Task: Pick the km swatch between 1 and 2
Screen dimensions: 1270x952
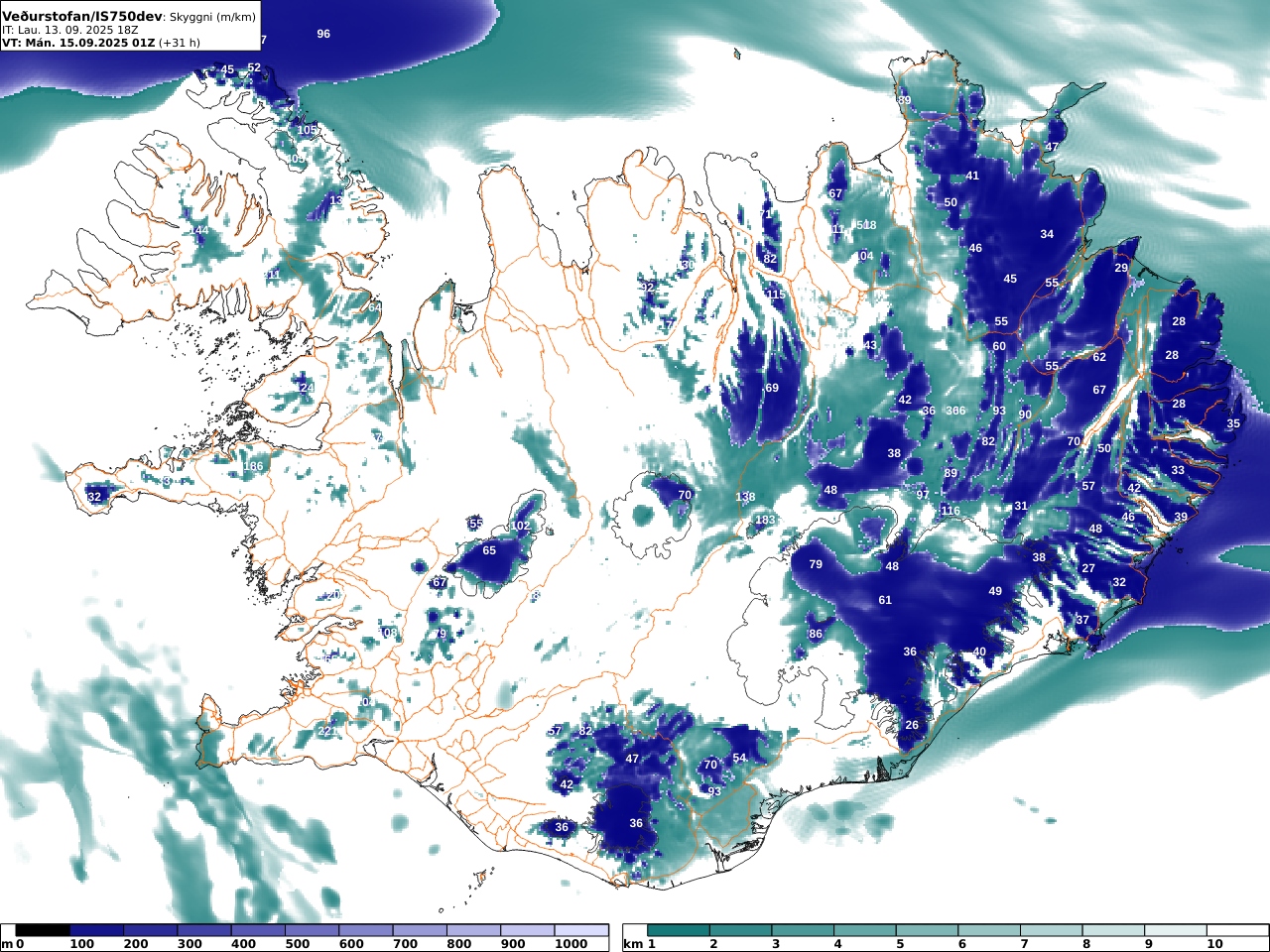Action: (x=679, y=930)
